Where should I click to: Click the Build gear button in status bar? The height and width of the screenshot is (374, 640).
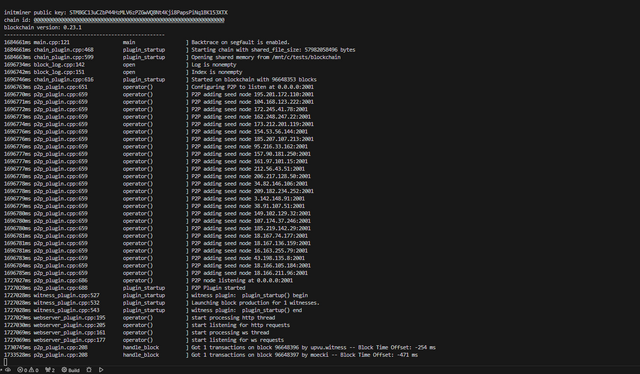[71, 370]
